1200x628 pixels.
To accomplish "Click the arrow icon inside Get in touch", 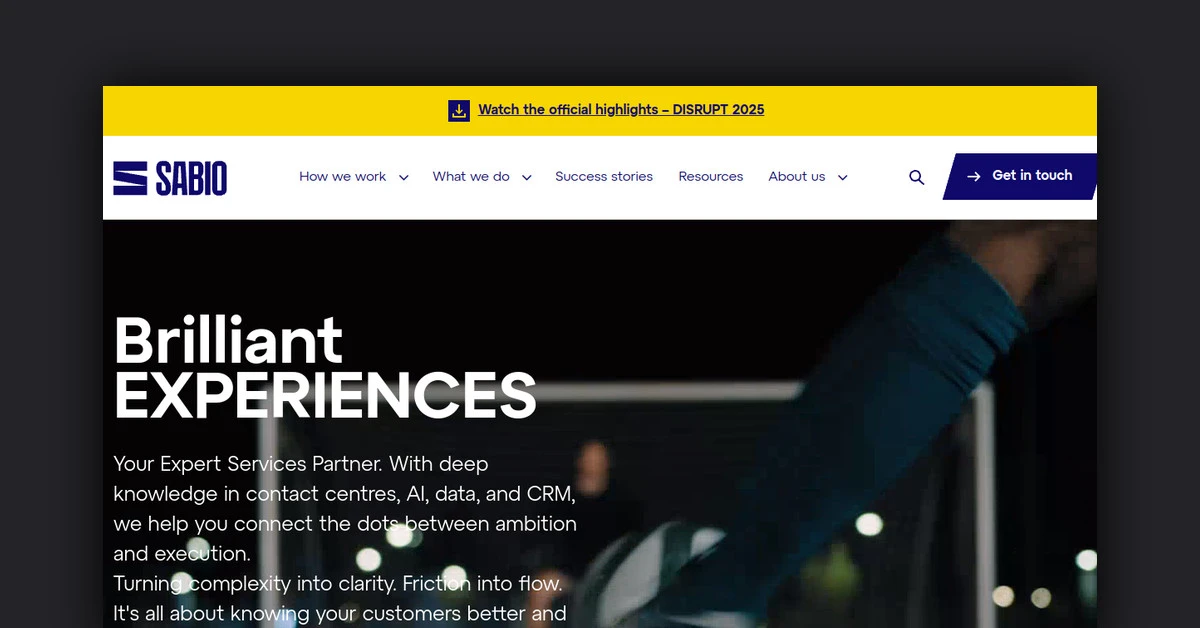I will [x=974, y=176].
